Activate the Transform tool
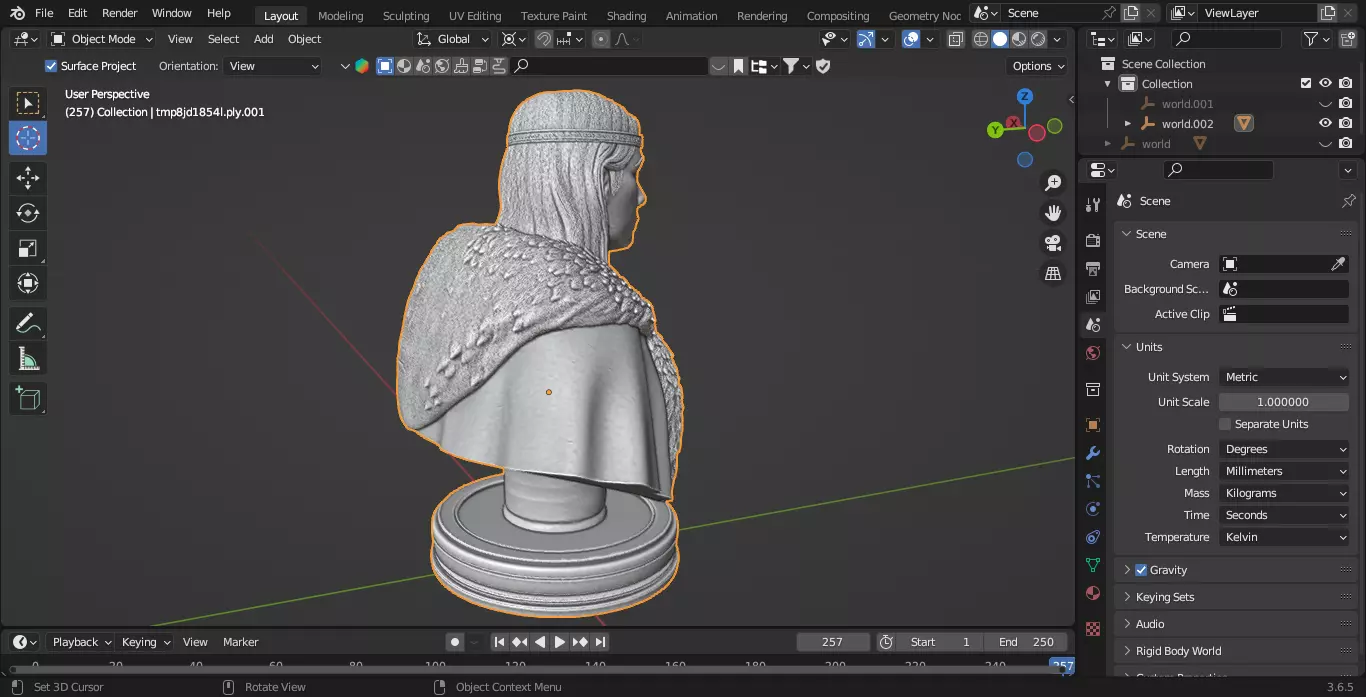The height and width of the screenshot is (697, 1366). point(28,283)
